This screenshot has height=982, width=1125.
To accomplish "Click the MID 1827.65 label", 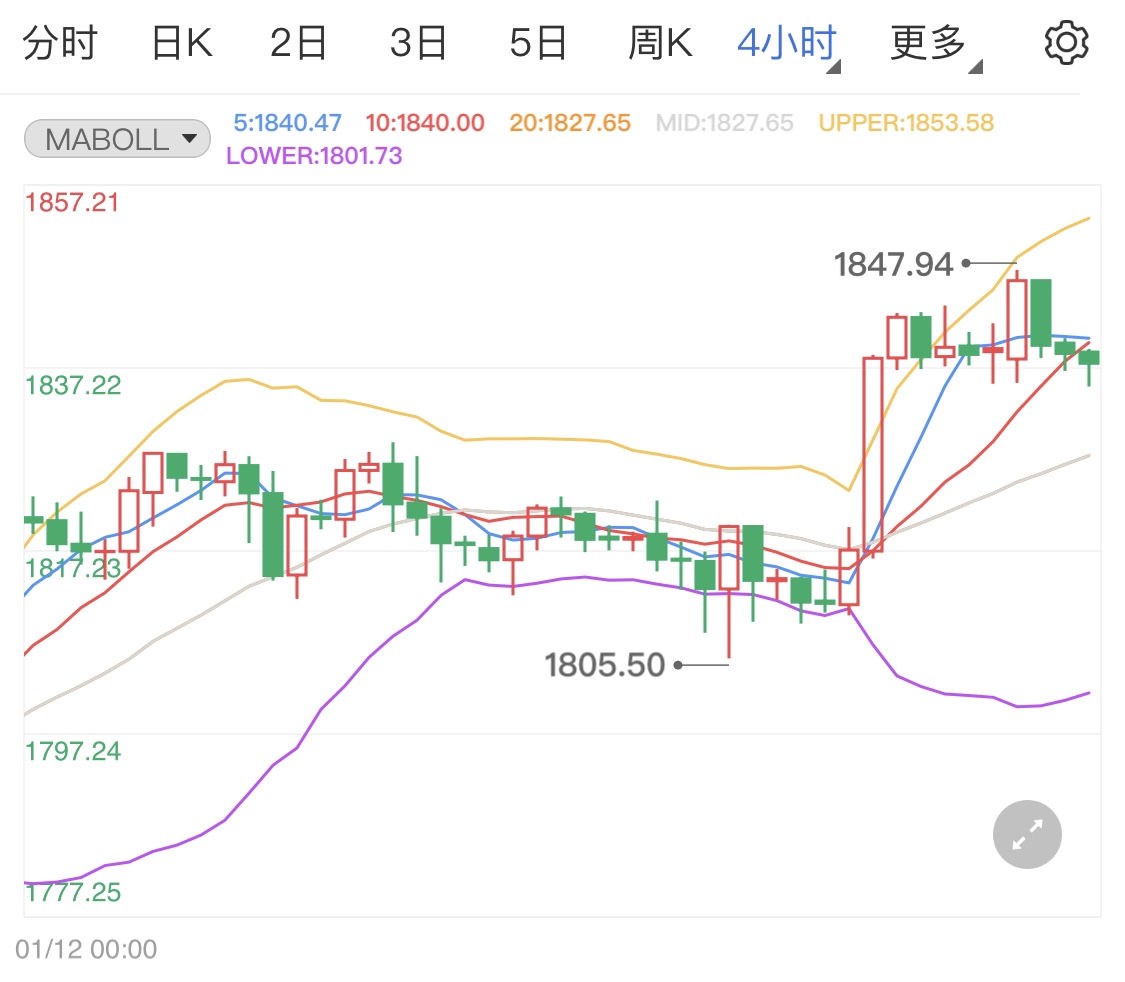I will pyautogui.click(x=724, y=123).
